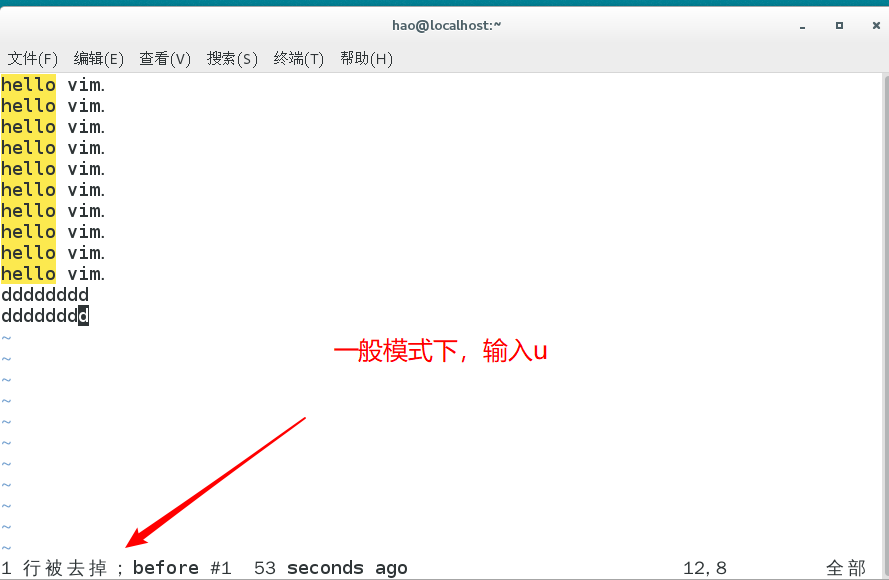Open the 搜索(S) menu
The width and height of the screenshot is (889, 580).
(x=232, y=58)
